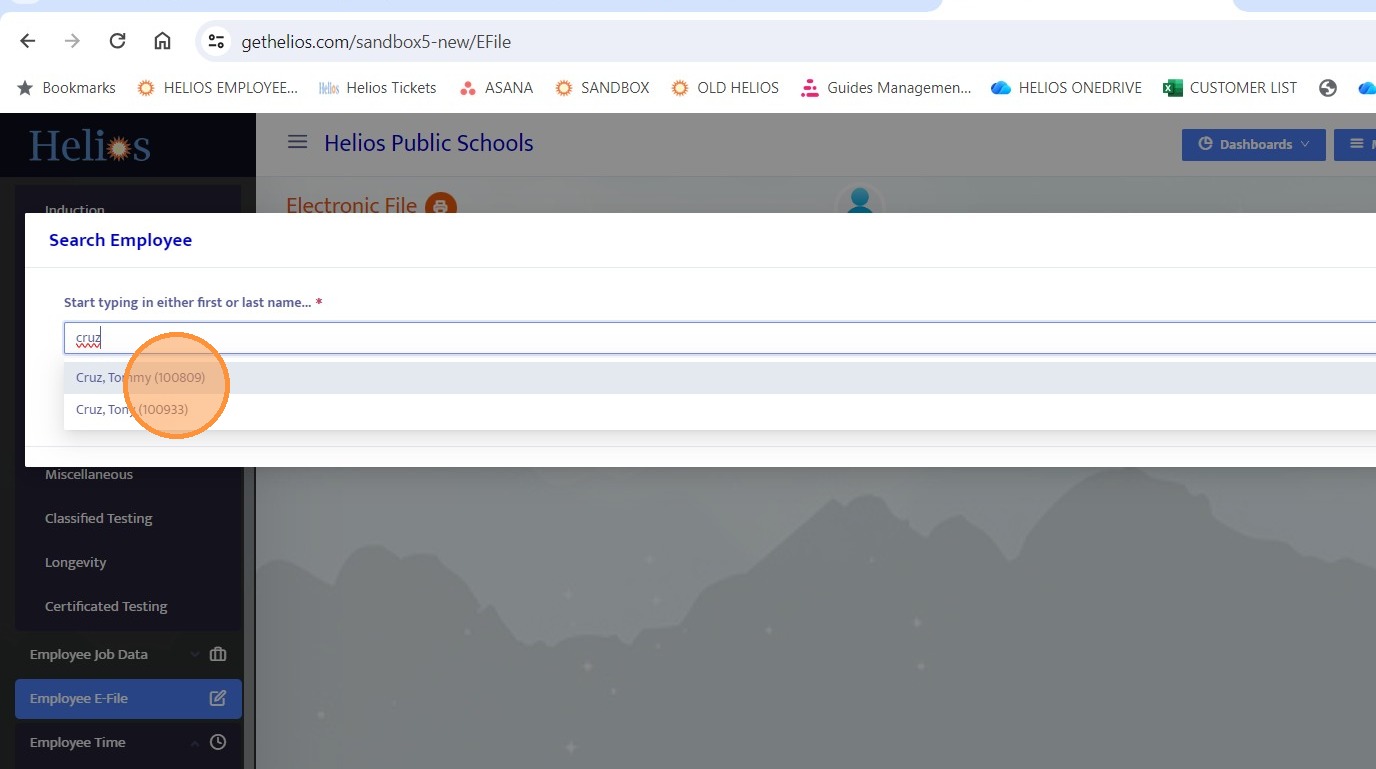Select Cruz, Tommy (100809) from results
This screenshot has height=769, width=1376.
pyautogui.click(x=720, y=378)
